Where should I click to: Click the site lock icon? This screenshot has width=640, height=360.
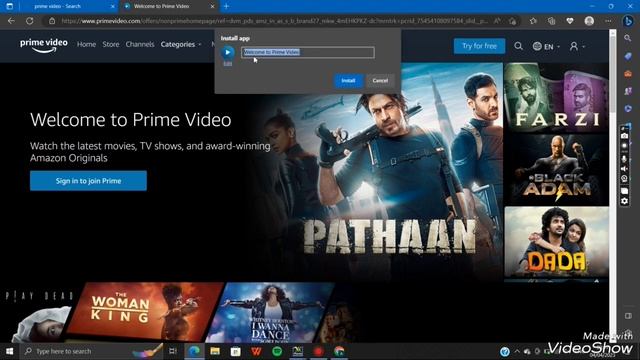[x=52, y=21]
